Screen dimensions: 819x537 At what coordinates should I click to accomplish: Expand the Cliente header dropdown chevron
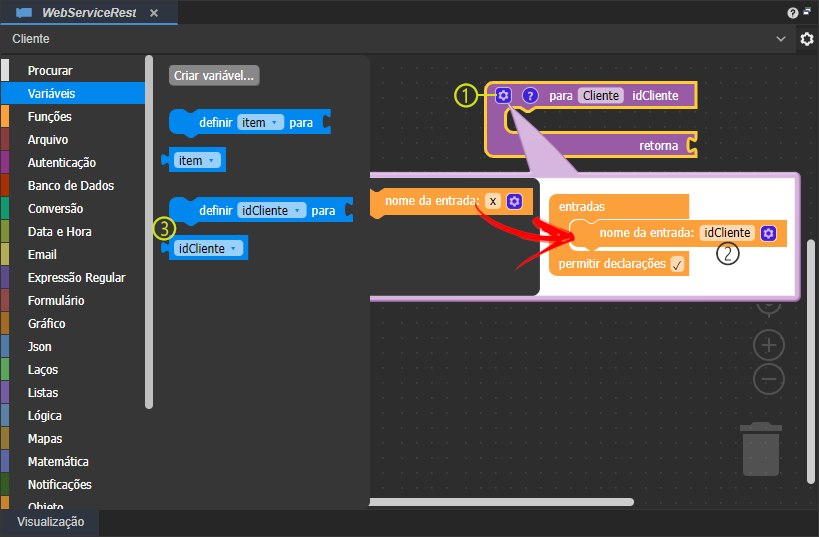click(781, 39)
